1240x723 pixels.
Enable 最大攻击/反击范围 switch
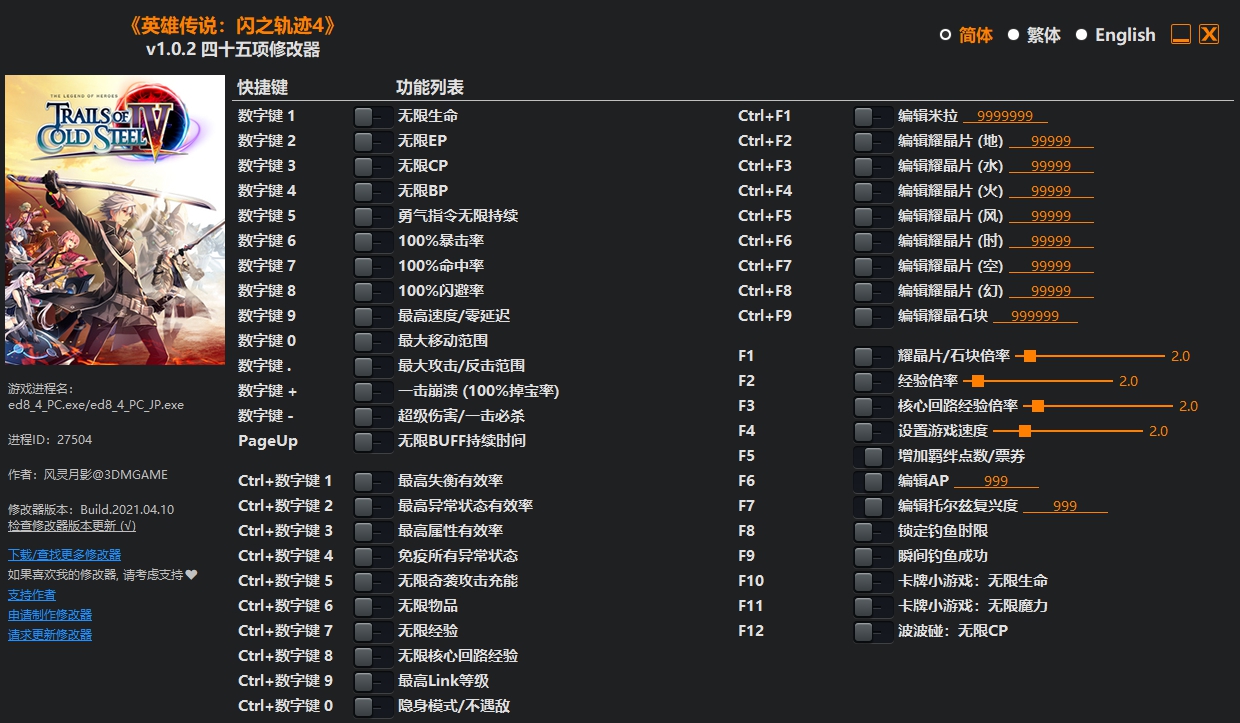tap(373, 366)
